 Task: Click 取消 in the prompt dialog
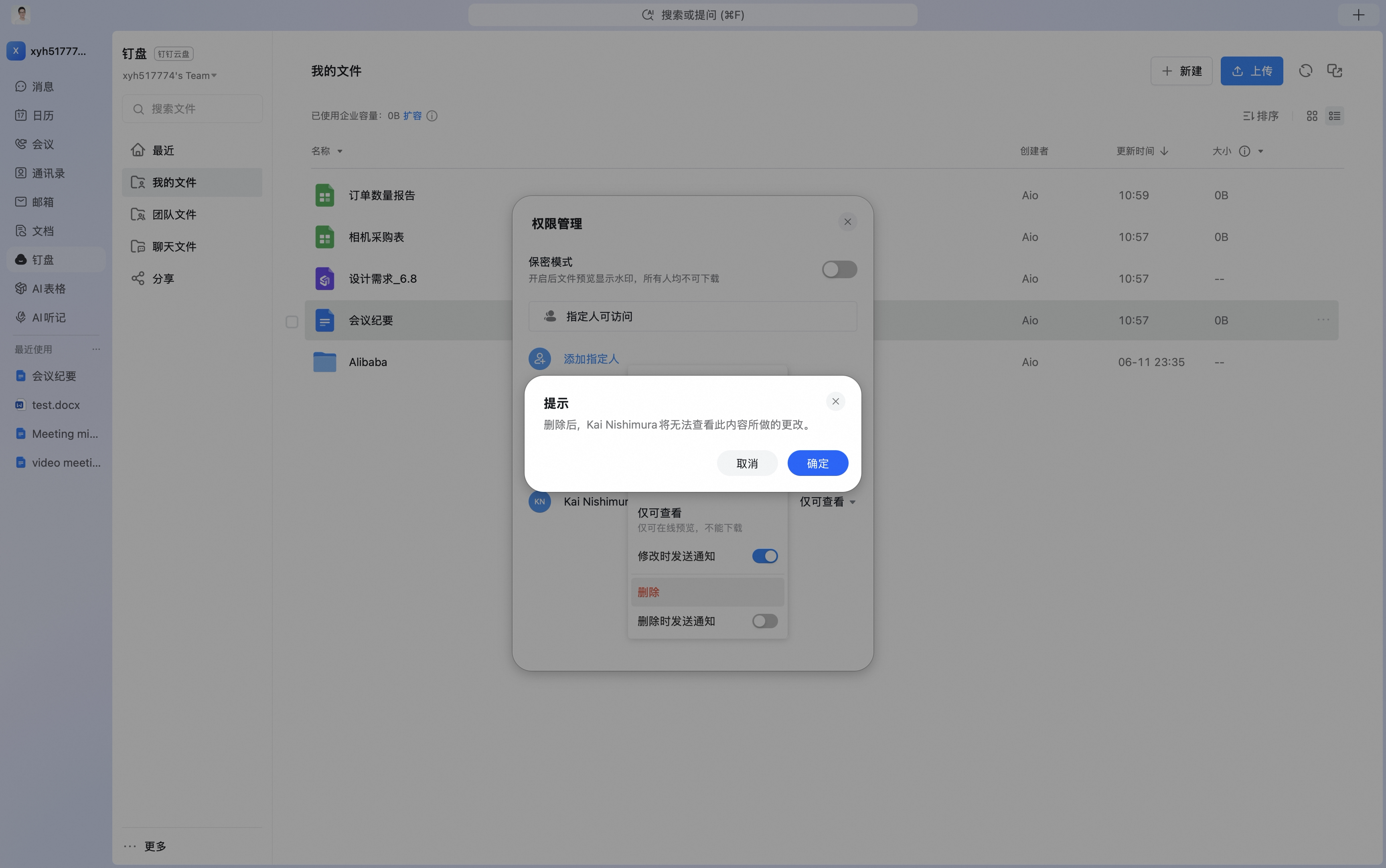747,463
